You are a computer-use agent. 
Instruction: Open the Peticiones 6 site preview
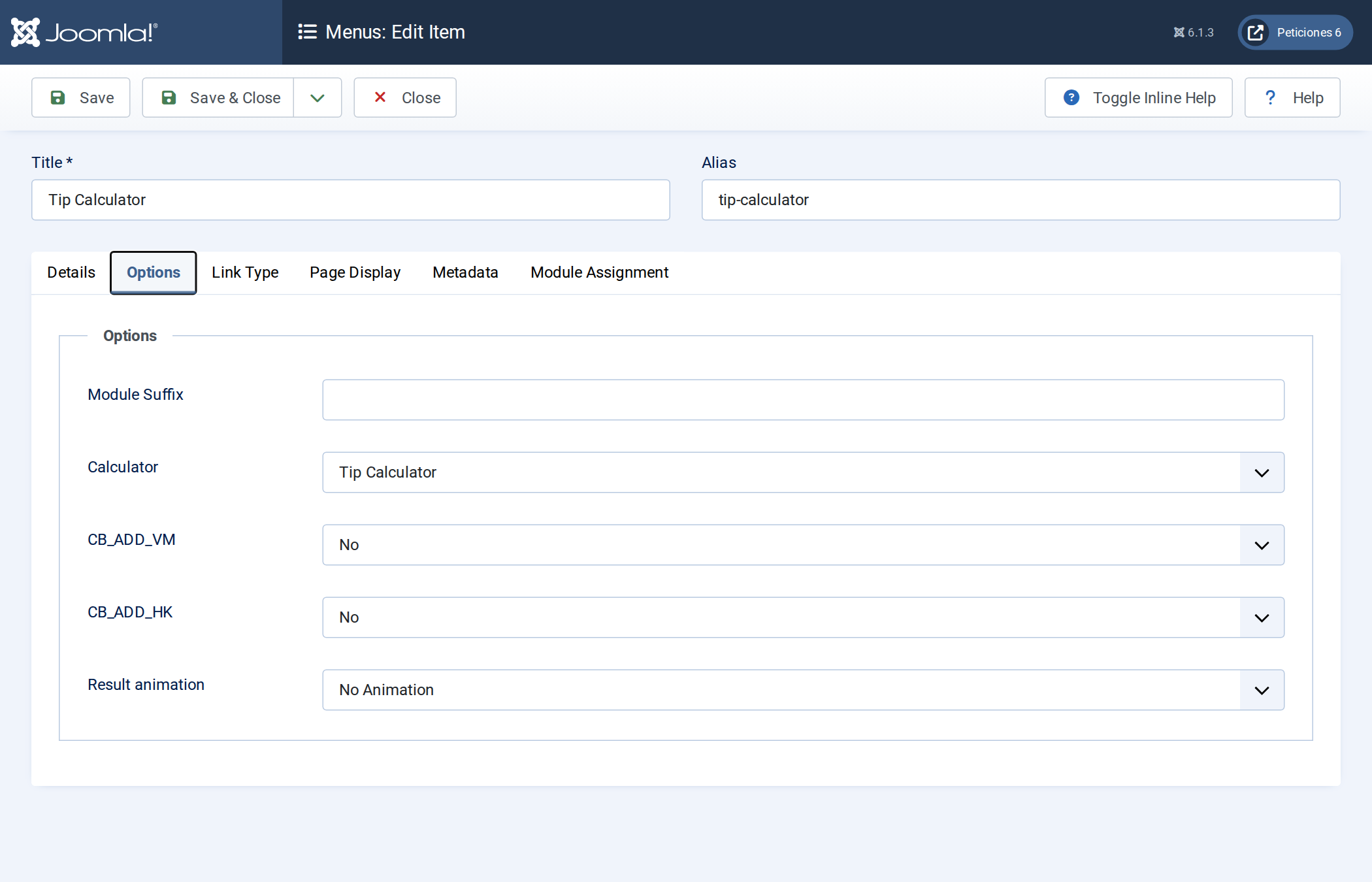(1295, 32)
